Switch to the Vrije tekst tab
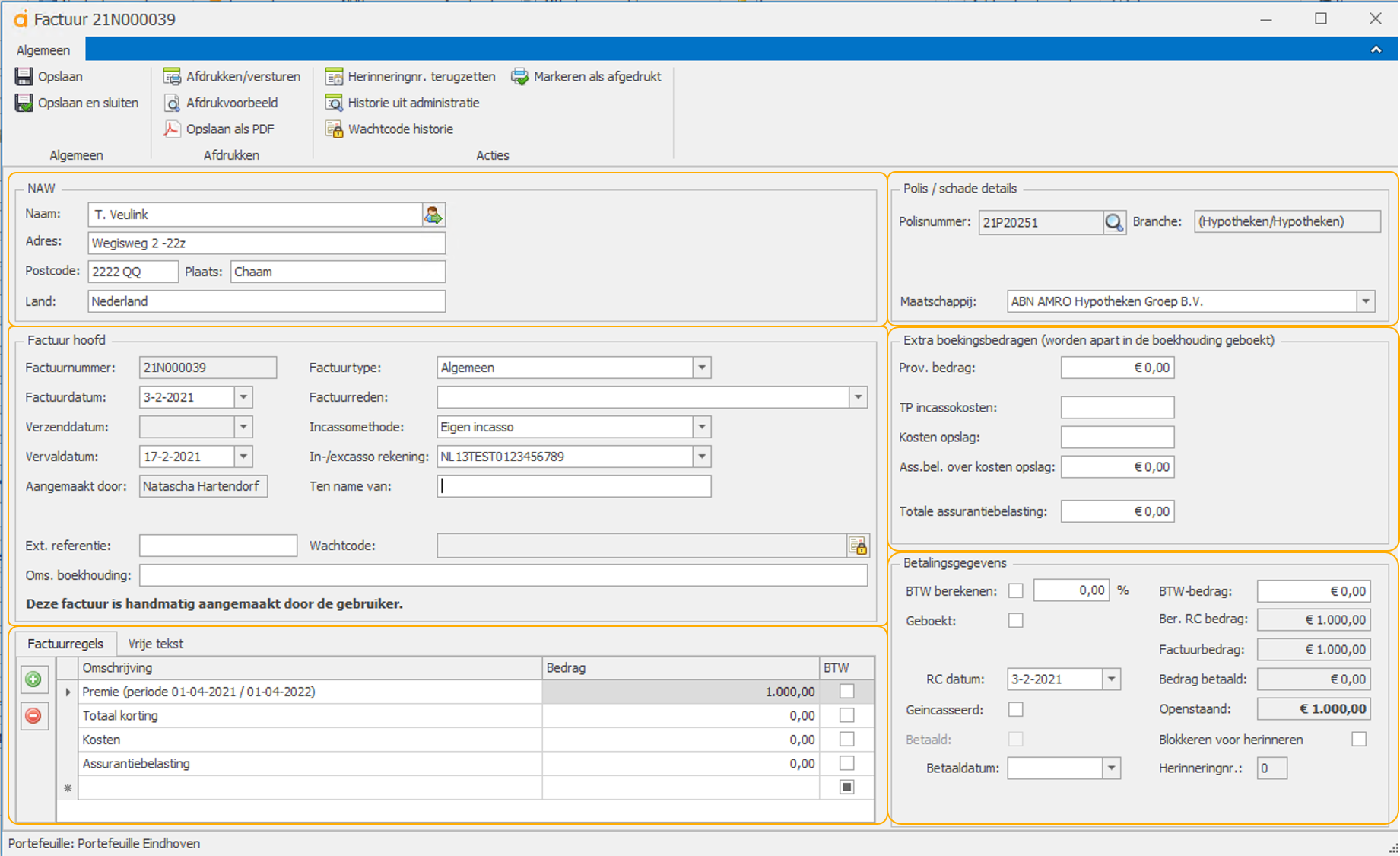The width and height of the screenshot is (1400, 856). pyautogui.click(x=156, y=644)
